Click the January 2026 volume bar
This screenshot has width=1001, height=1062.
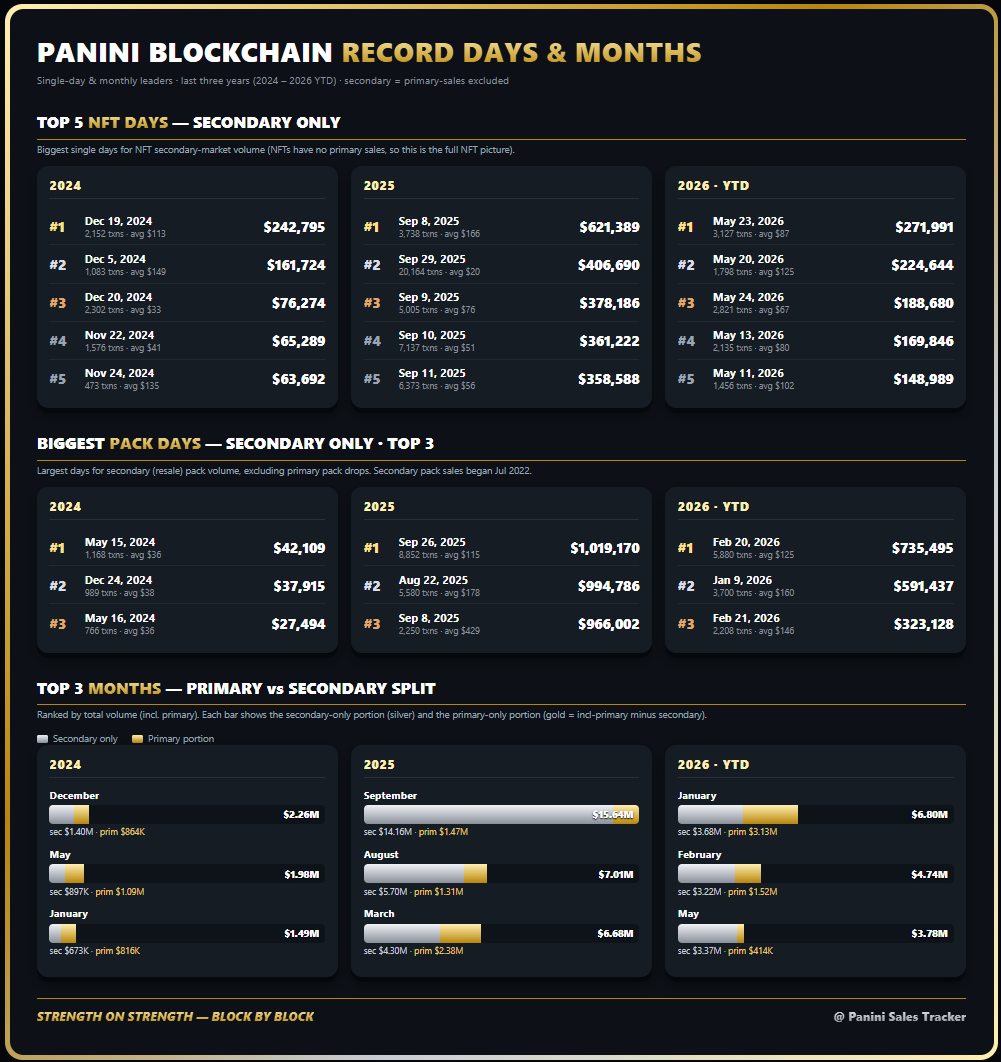(x=815, y=814)
